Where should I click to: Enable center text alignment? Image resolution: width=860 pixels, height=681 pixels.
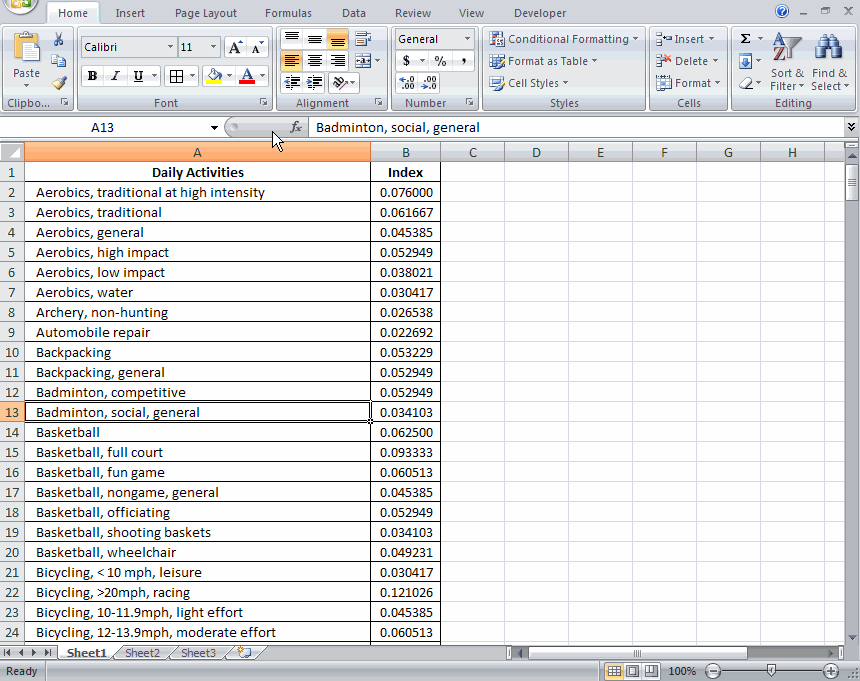[314, 61]
